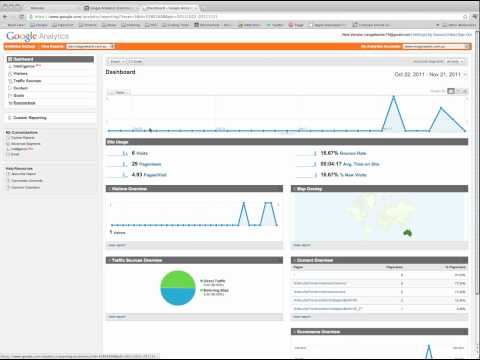Click the Visitors Overview widget header
Image resolution: width=480 pixels, height=360 pixels.
(x=194, y=189)
